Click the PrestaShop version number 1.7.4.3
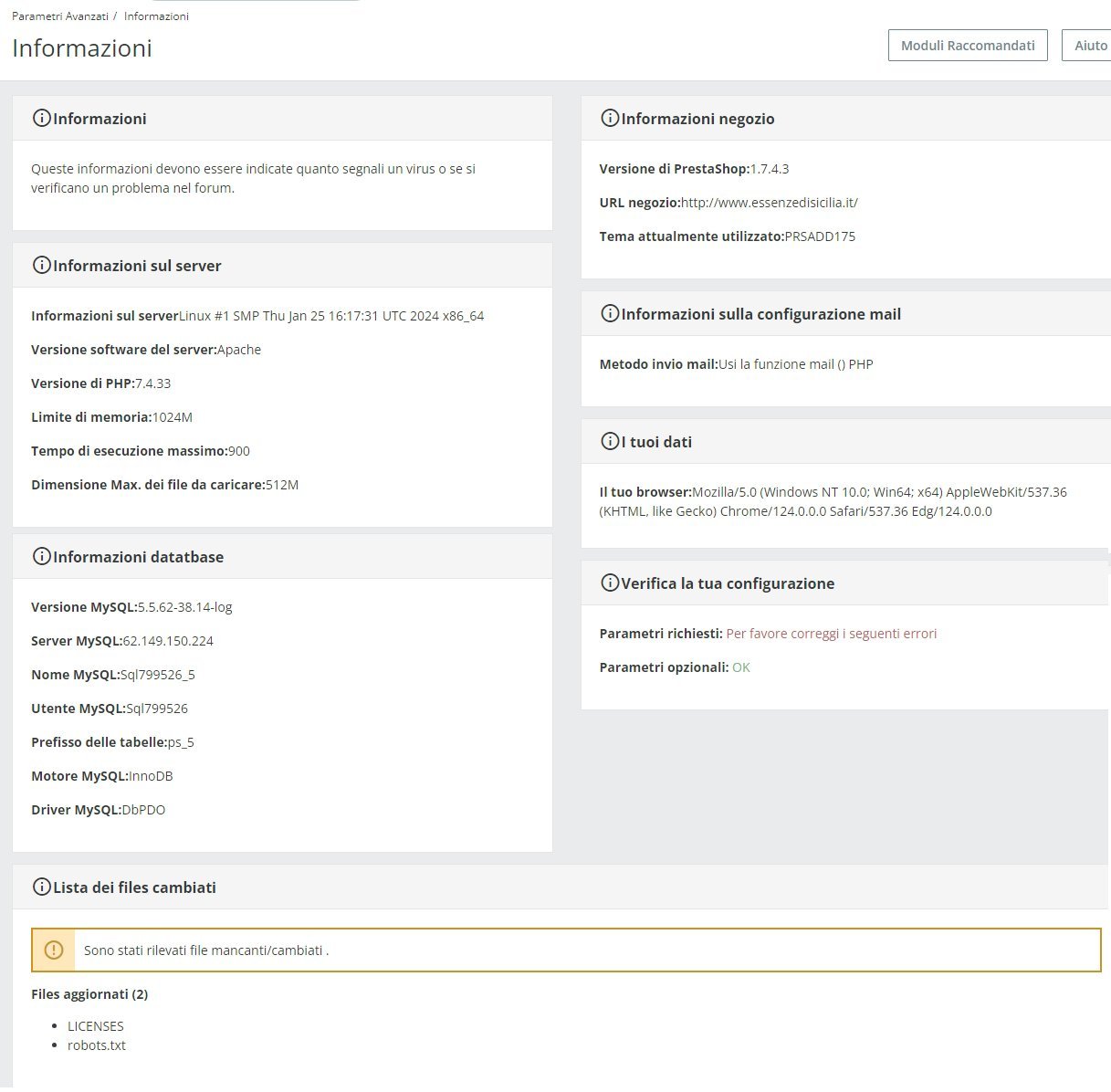 click(769, 169)
